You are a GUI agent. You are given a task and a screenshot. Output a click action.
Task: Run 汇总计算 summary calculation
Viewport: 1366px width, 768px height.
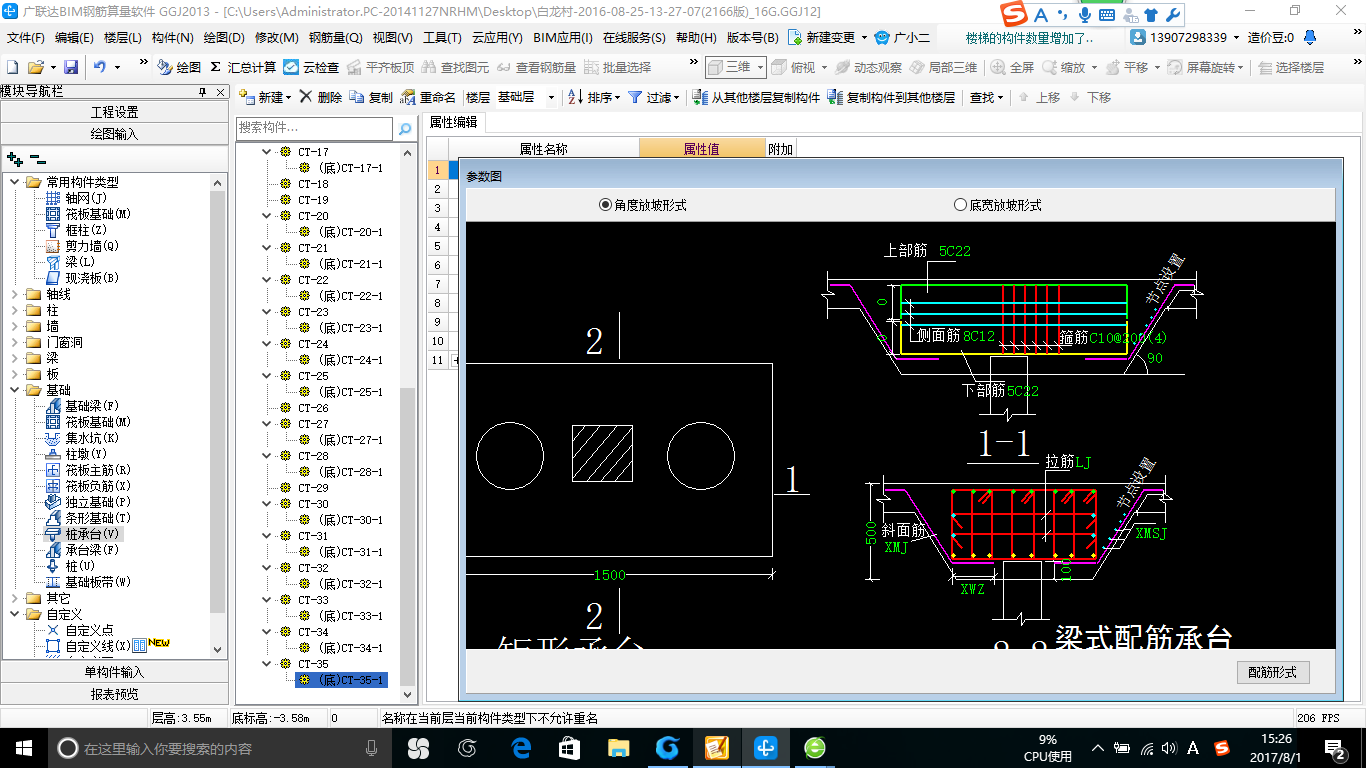243,67
